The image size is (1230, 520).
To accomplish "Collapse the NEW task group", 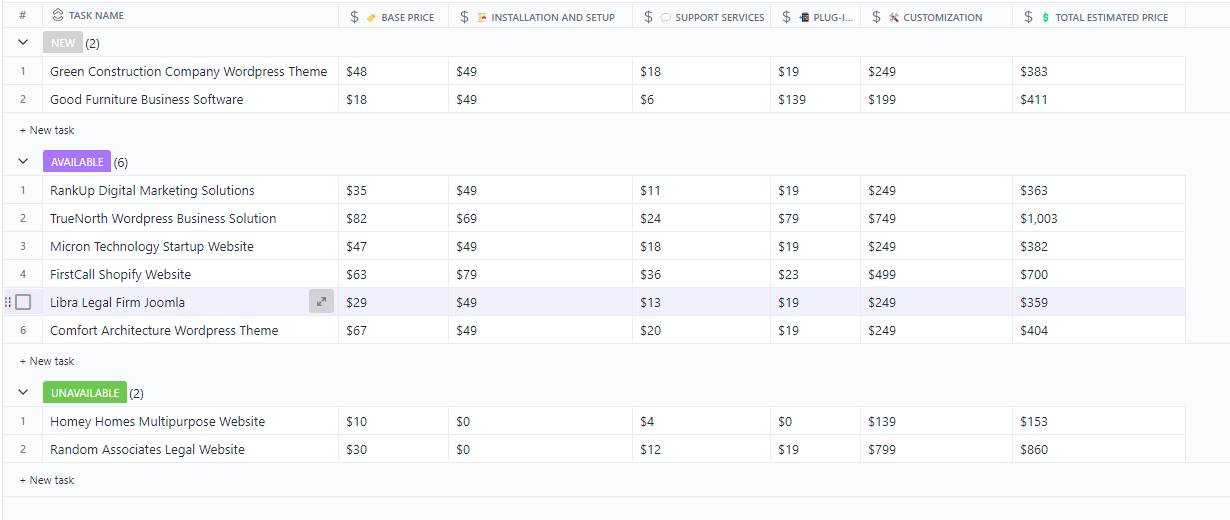I will point(23,43).
